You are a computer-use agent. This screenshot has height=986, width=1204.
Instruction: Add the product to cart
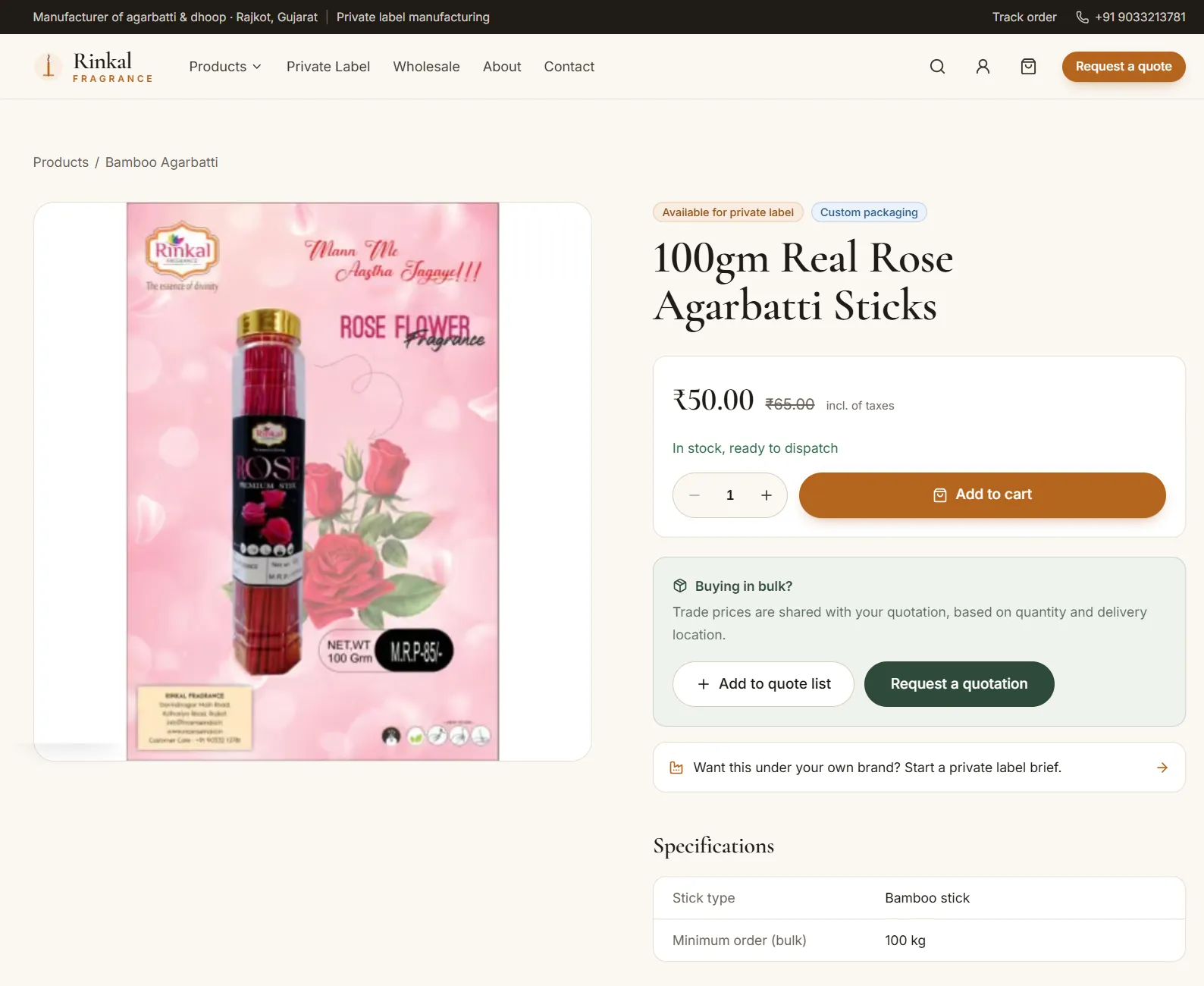click(983, 495)
